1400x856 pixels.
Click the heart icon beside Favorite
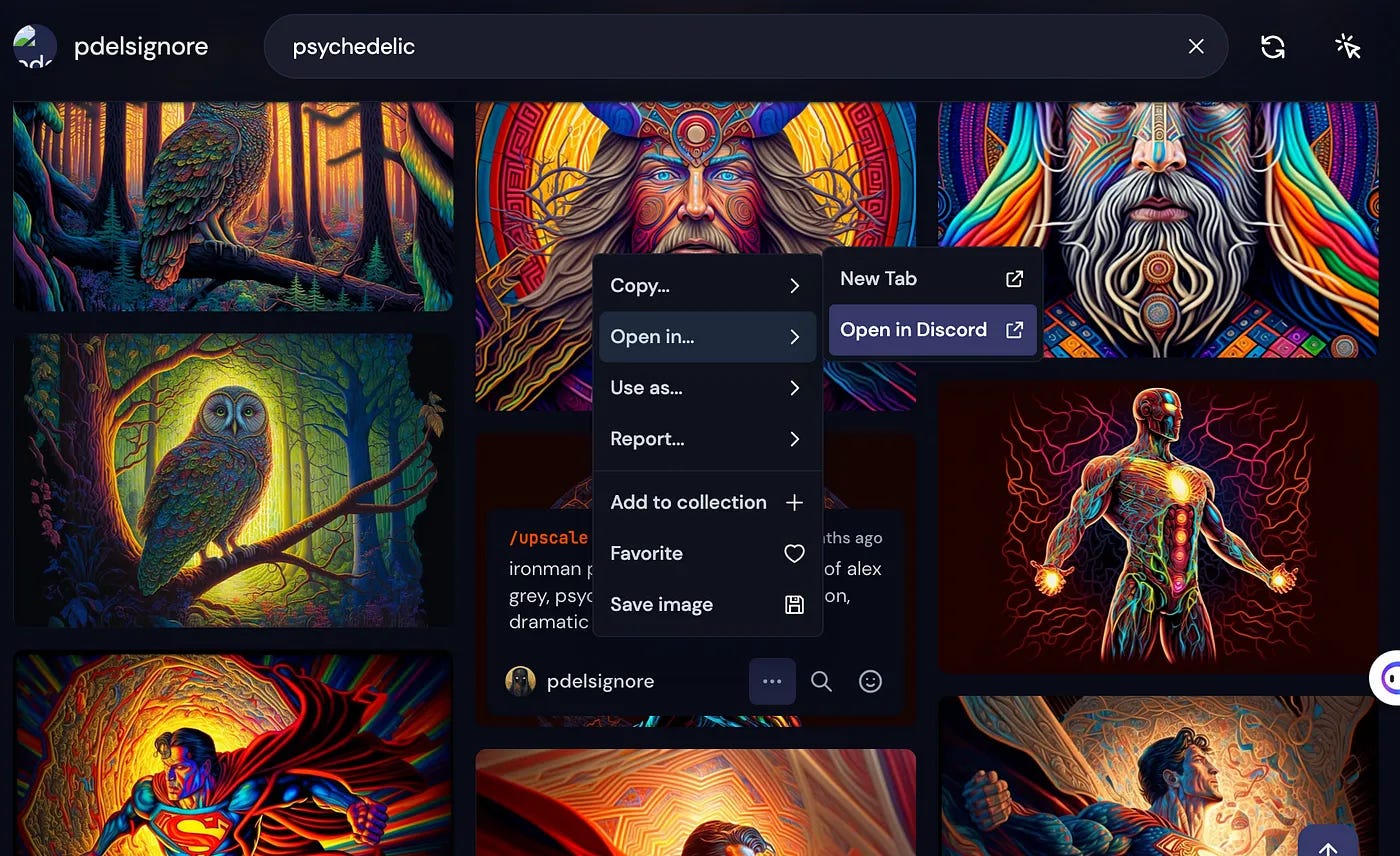pyautogui.click(x=794, y=553)
